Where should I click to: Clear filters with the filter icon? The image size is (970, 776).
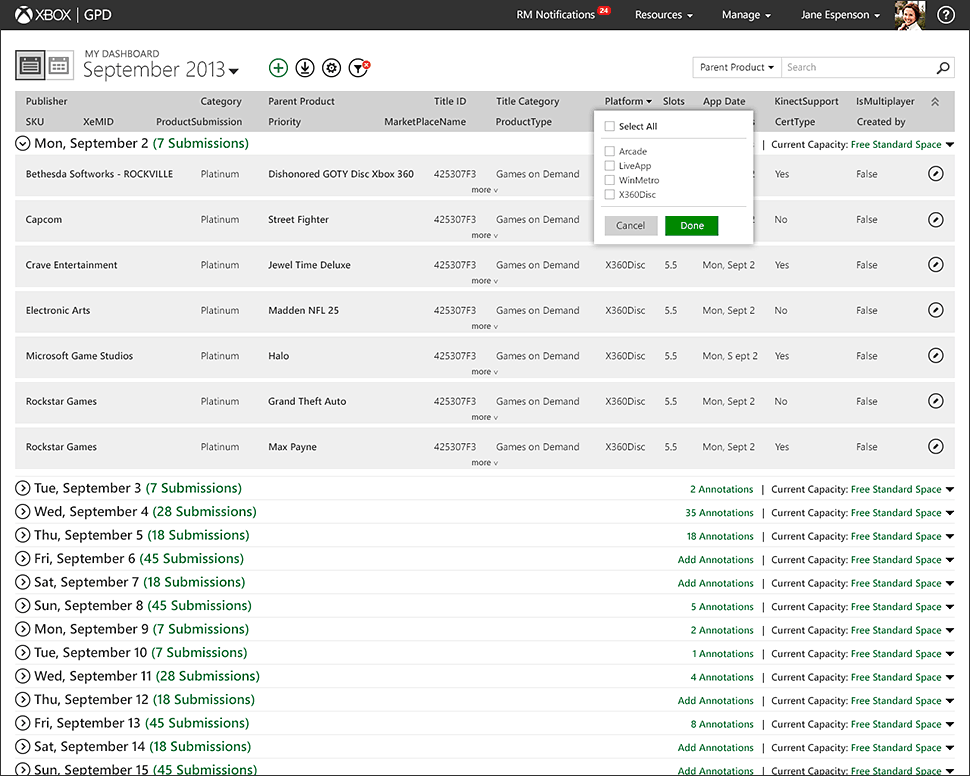tap(359, 67)
